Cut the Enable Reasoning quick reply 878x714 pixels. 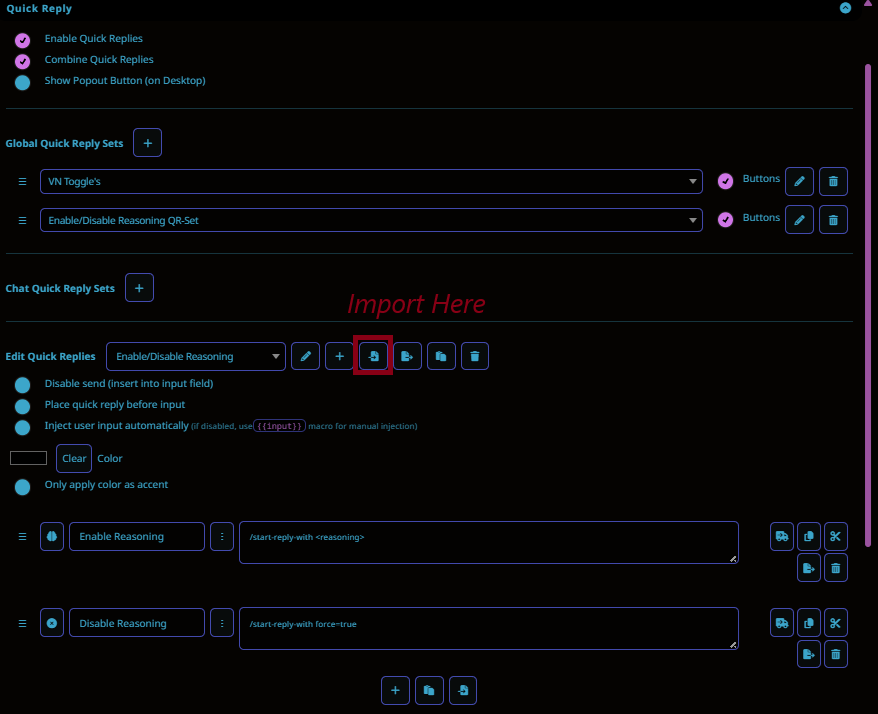836,537
